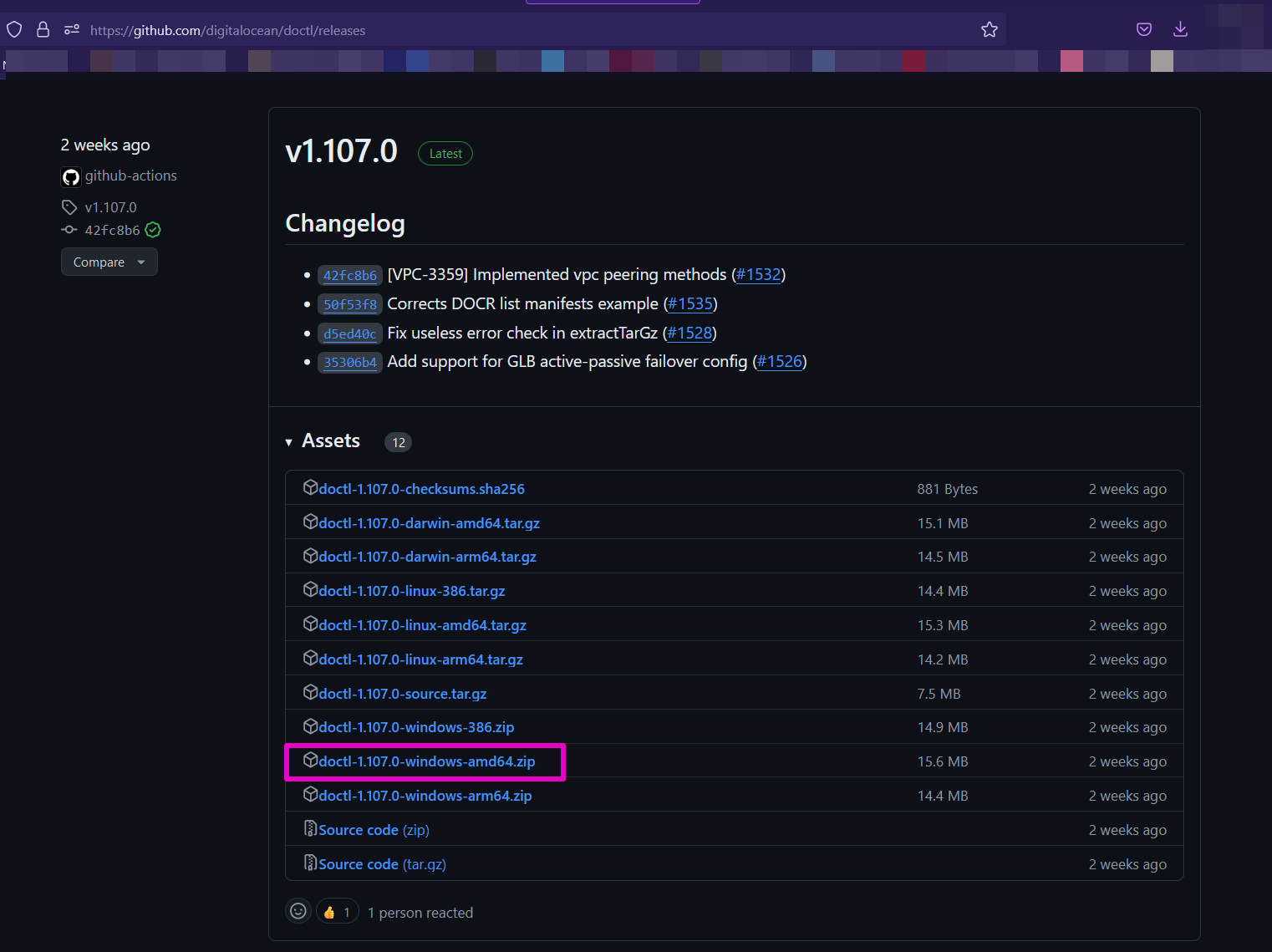Viewport: 1272px width, 952px height.
Task: Click the Latest release badge
Action: click(x=445, y=154)
